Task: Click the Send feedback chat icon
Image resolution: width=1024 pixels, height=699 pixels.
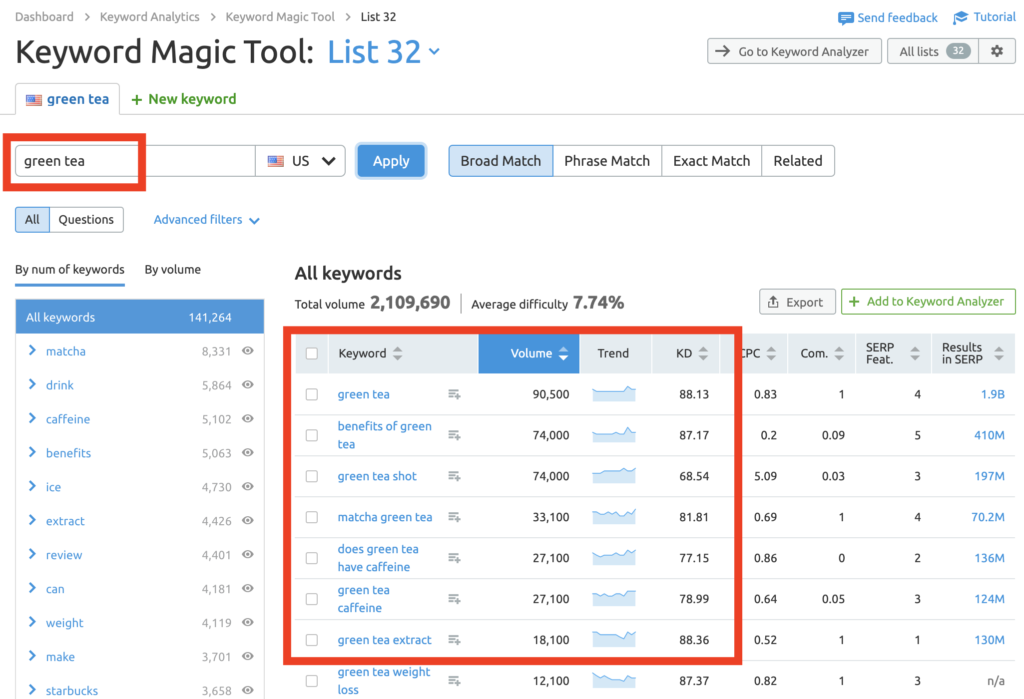Action: (846, 18)
